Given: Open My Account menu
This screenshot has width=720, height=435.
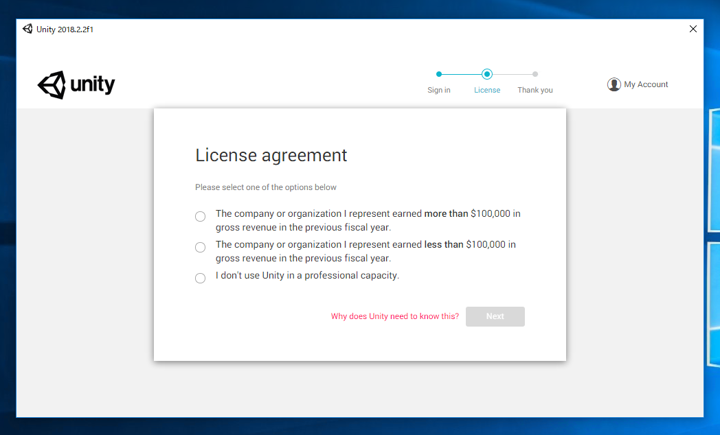Looking at the screenshot, I should pos(637,84).
